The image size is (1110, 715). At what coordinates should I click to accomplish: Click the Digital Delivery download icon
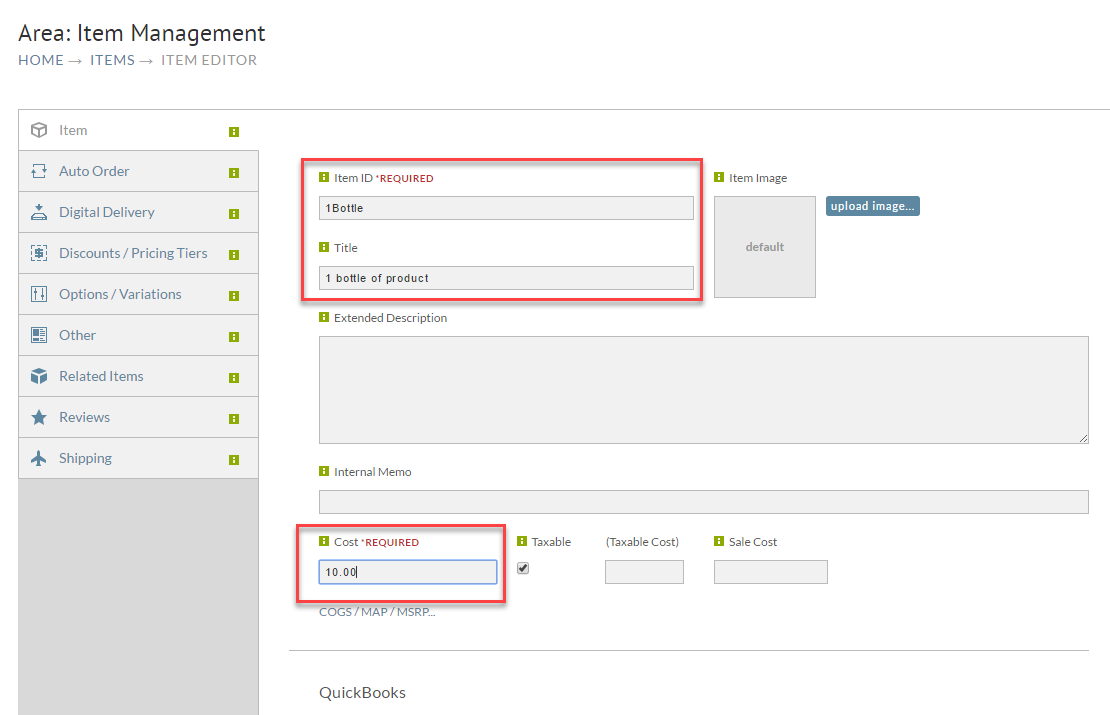(x=39, y=212)
